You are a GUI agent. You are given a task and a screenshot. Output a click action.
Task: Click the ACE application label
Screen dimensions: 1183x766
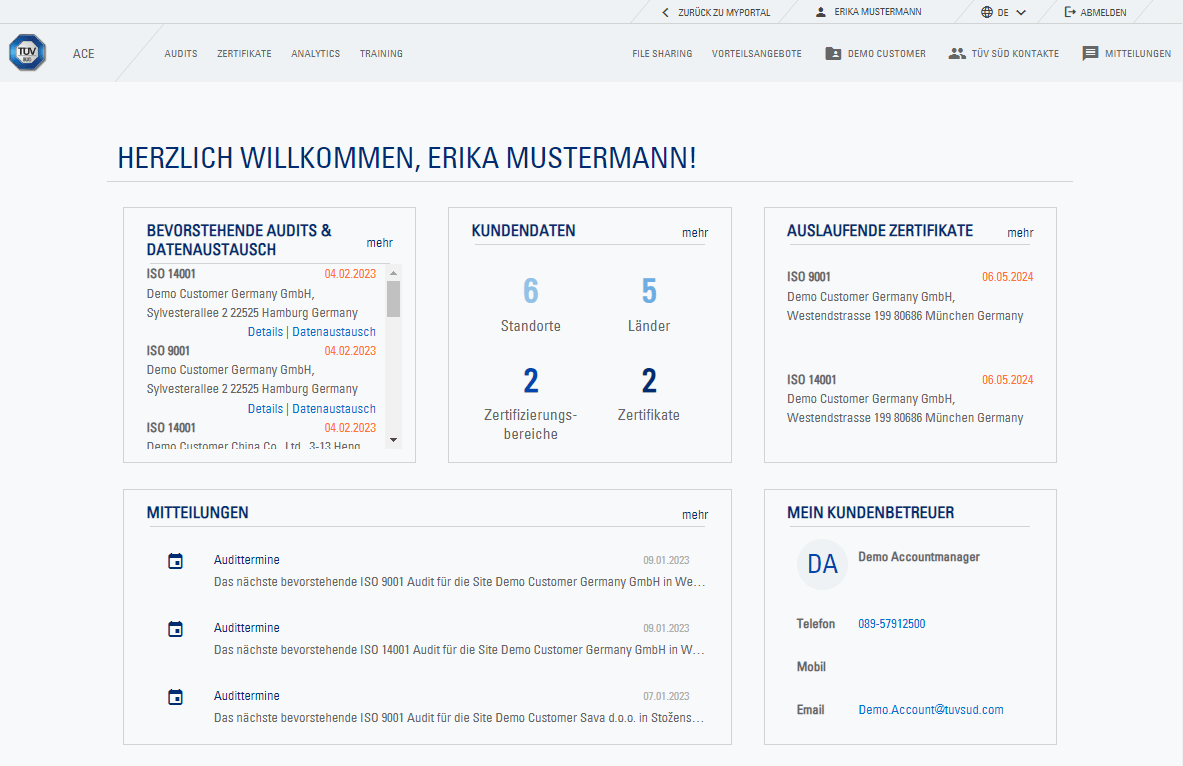84,54
